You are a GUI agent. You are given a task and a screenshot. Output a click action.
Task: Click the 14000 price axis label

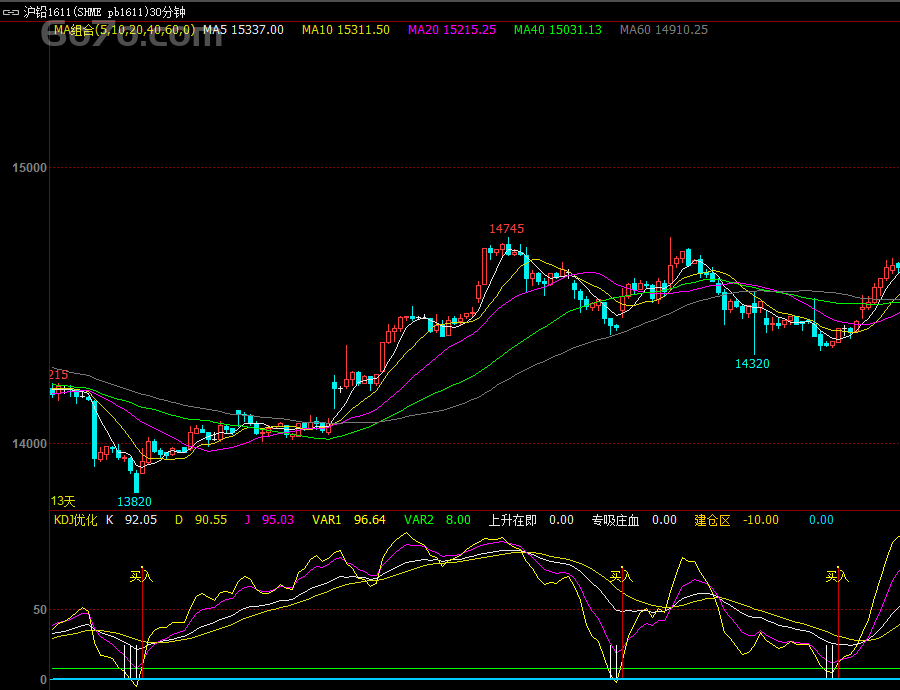[30, 444]
